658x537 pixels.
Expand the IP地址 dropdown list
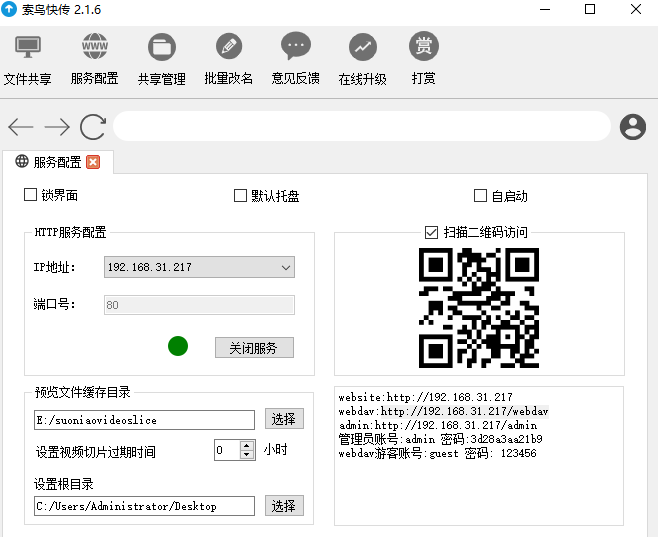(285, 267)
